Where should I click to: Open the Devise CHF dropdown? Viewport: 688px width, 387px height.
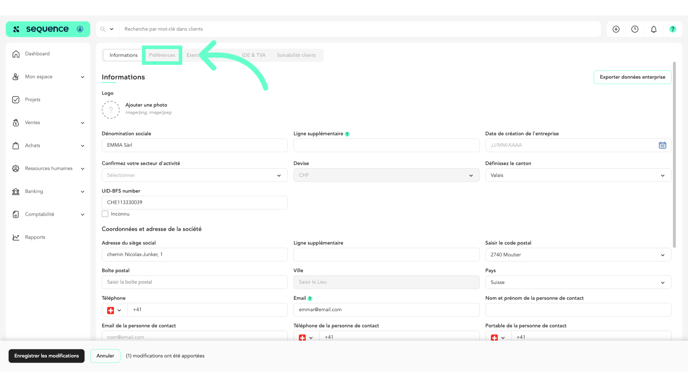(x=386, y=176)
